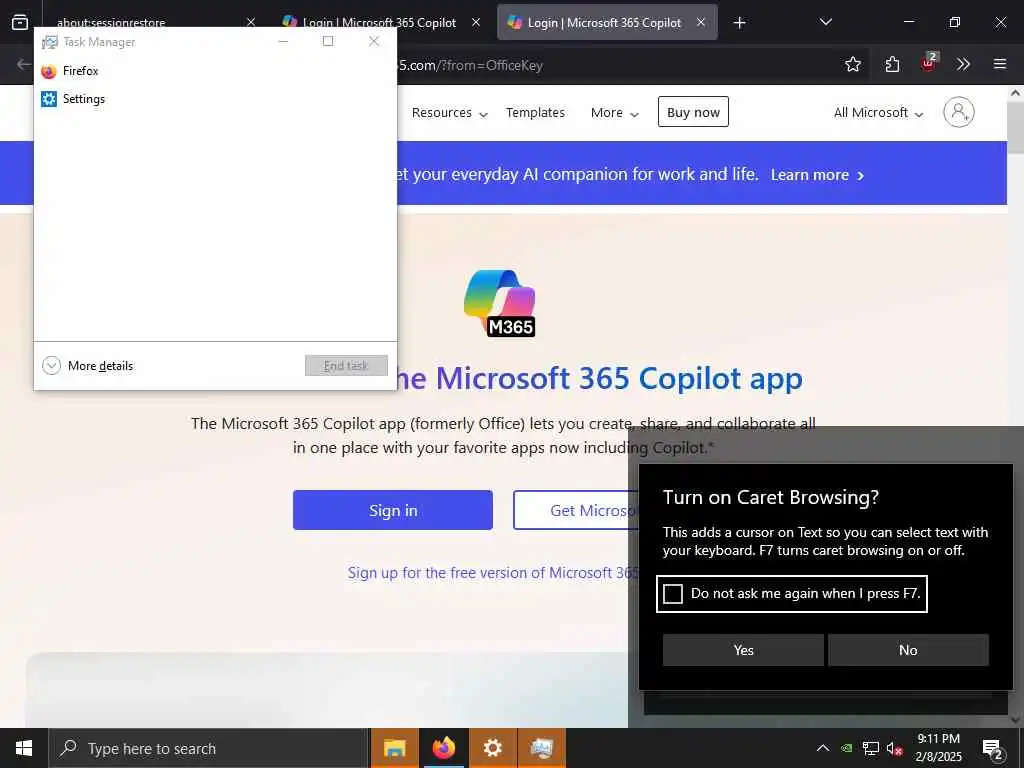Check Do not ask me again checkbox

coord(673,594)
